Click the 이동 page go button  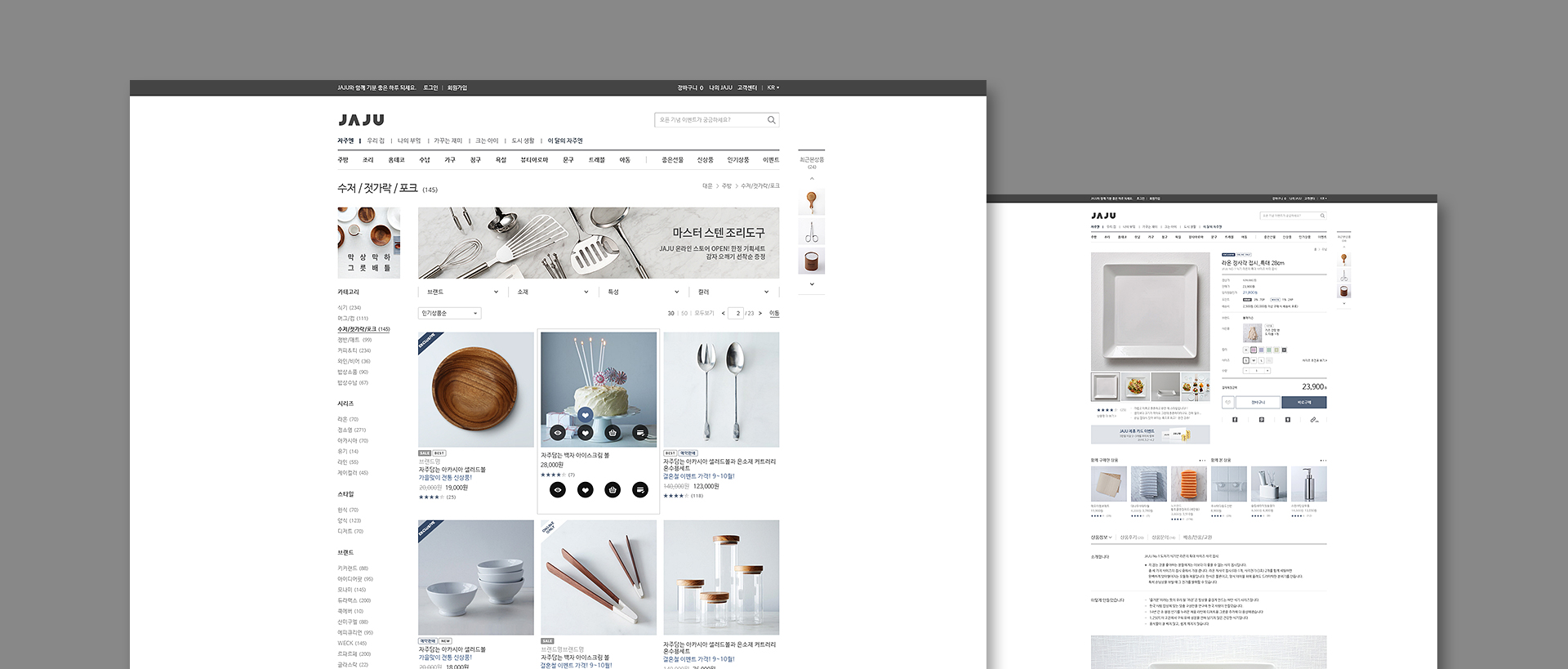point(774,313)
